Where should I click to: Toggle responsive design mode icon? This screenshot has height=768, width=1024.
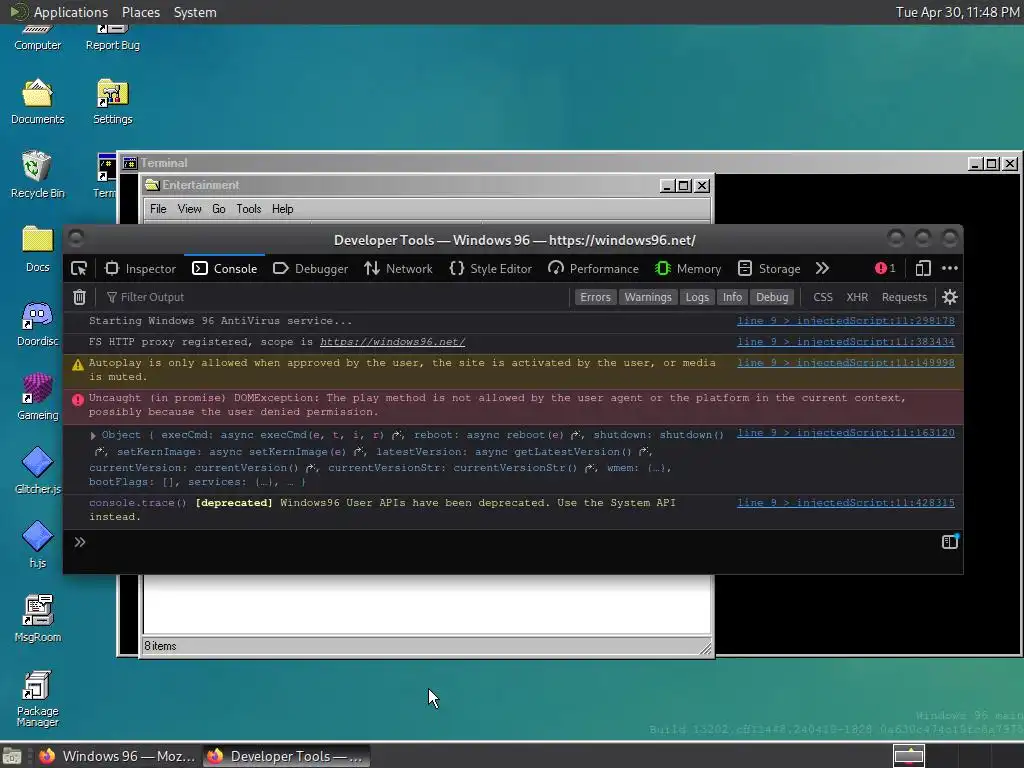923,268
